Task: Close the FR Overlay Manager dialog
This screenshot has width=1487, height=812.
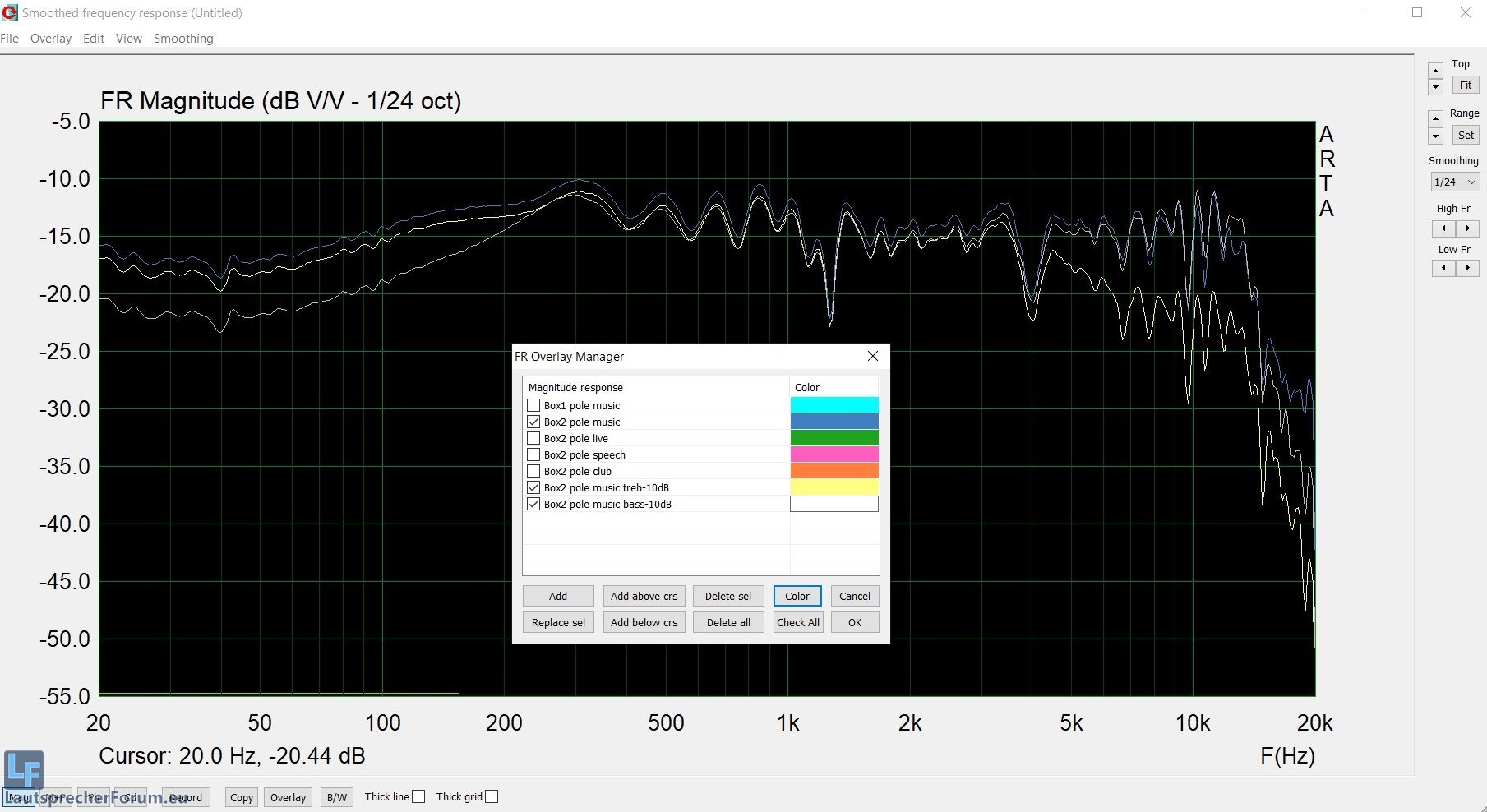Action: (x=873, y=356)
